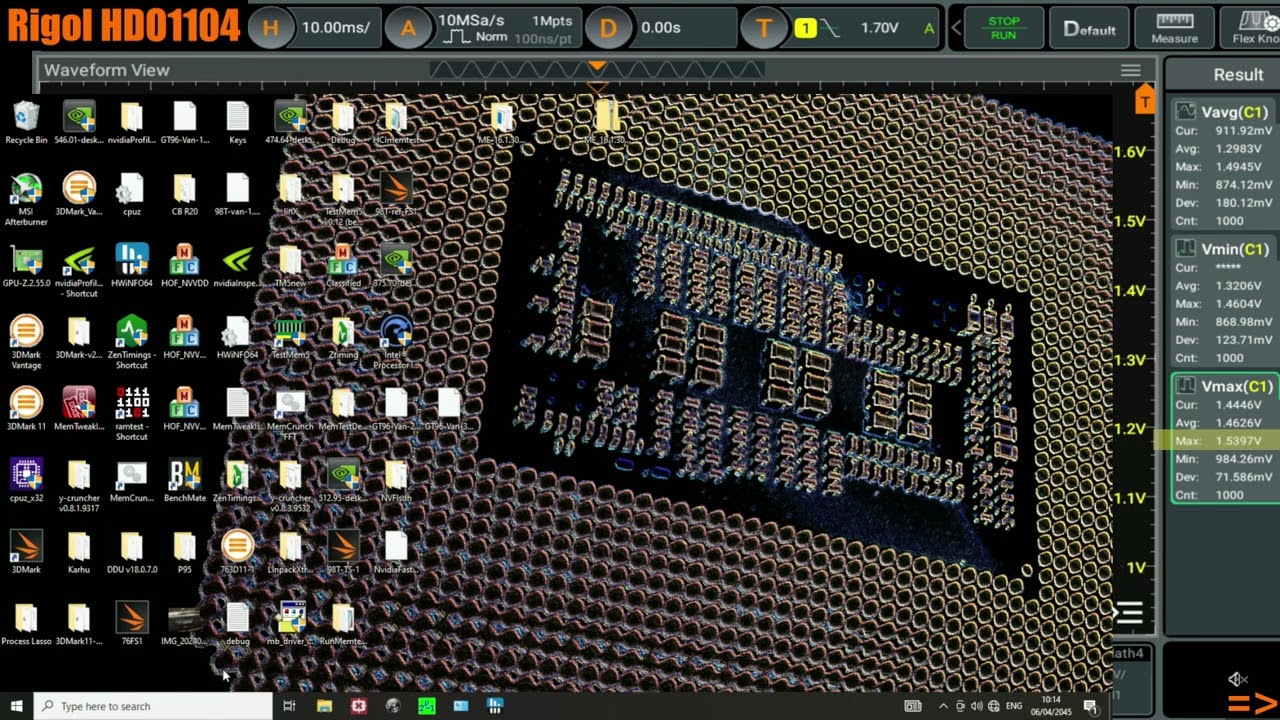Open the notification center icon

1091,706
